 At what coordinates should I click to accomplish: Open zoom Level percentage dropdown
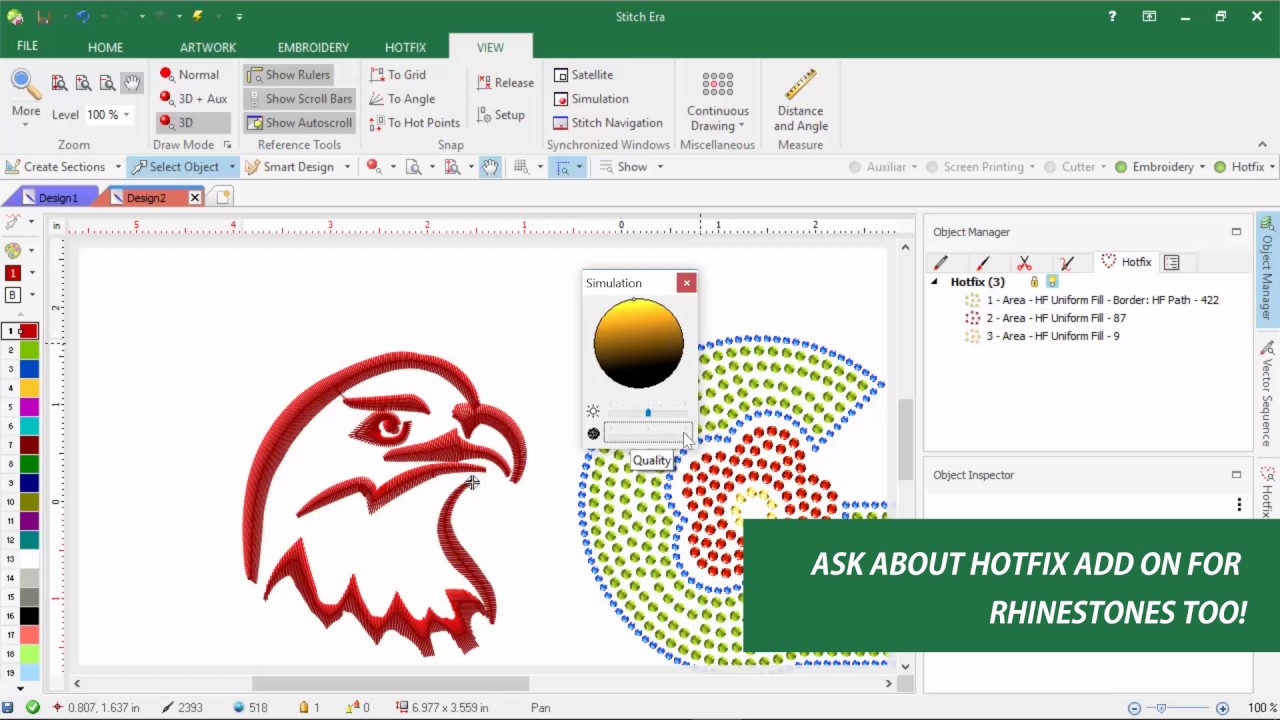(x=126, y=115)
